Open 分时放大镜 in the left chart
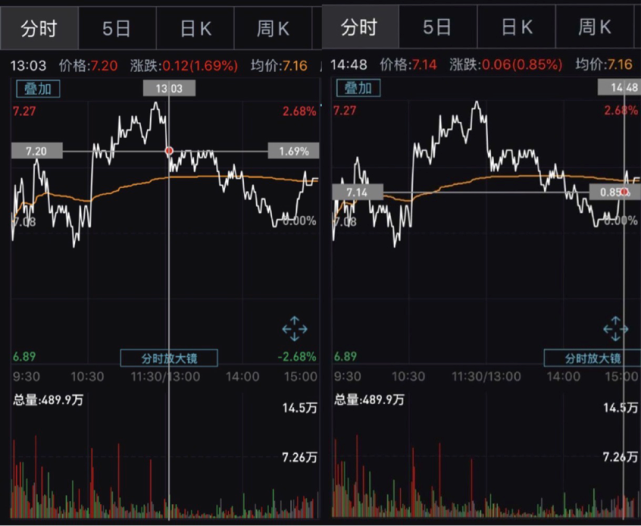 tap(169, 358)
